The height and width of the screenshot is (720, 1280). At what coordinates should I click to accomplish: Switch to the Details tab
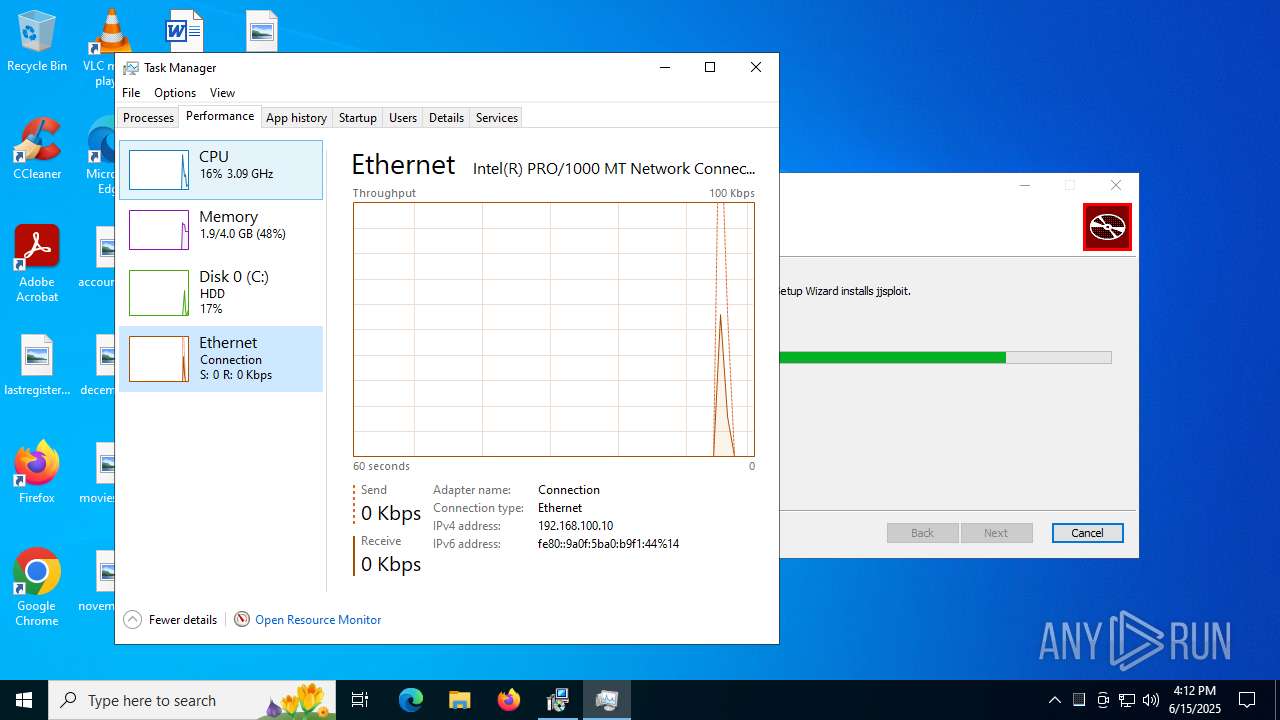(446, 118)
